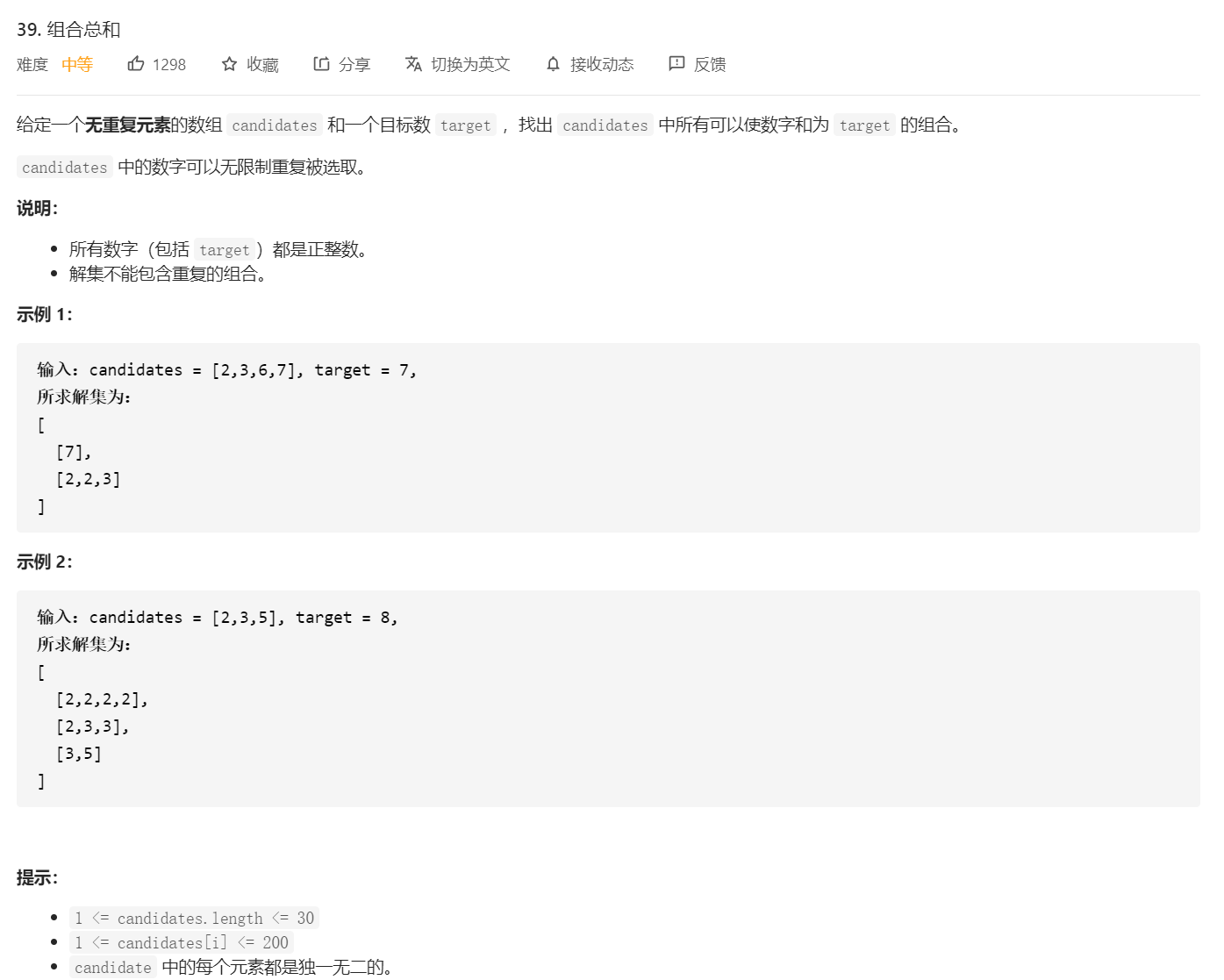Click the [7], result line
Viewport: 1224px width, 980px height.
(x=74, y=452)
